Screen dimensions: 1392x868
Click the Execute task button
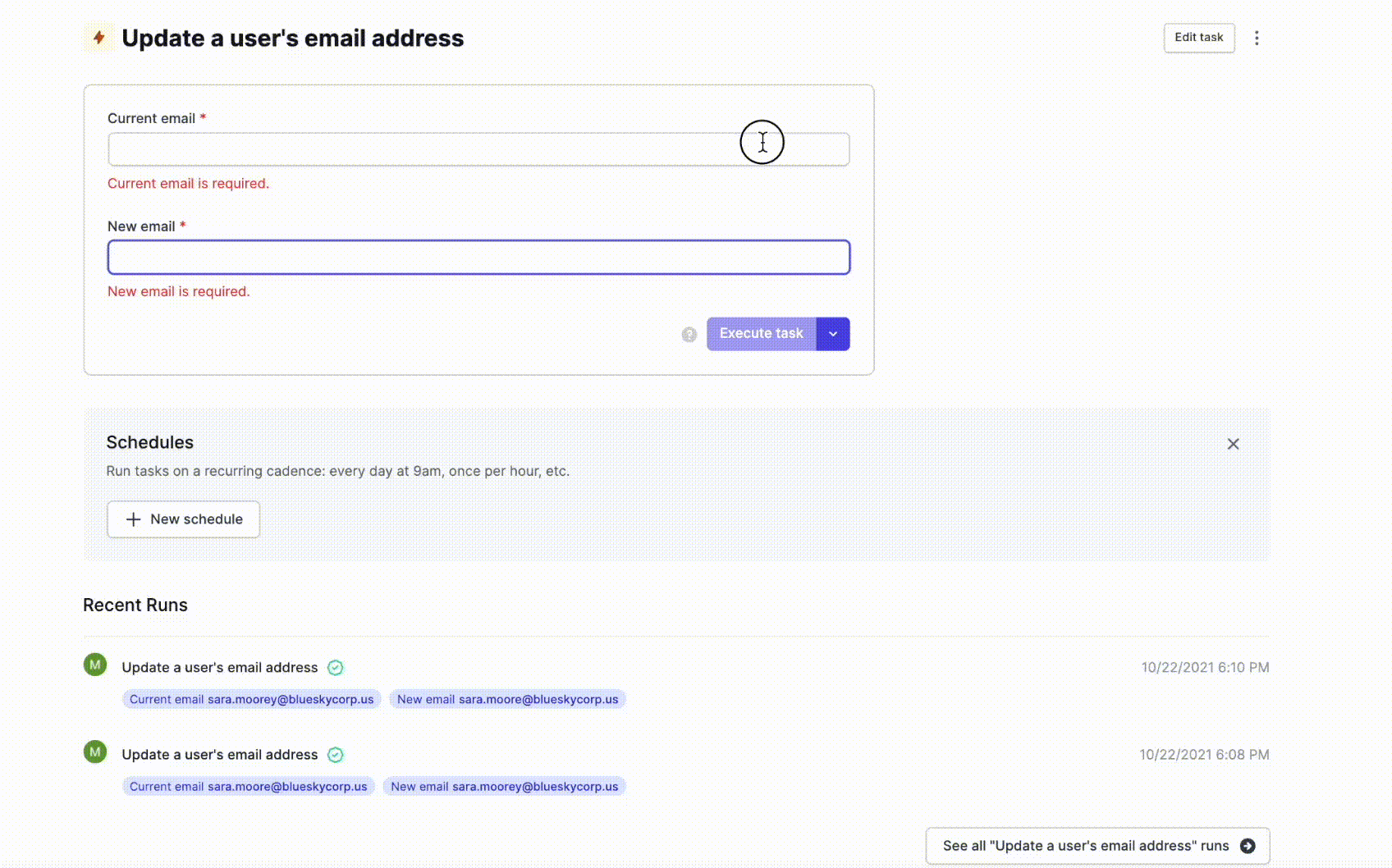pyautogui.click(x=762, y=334)
